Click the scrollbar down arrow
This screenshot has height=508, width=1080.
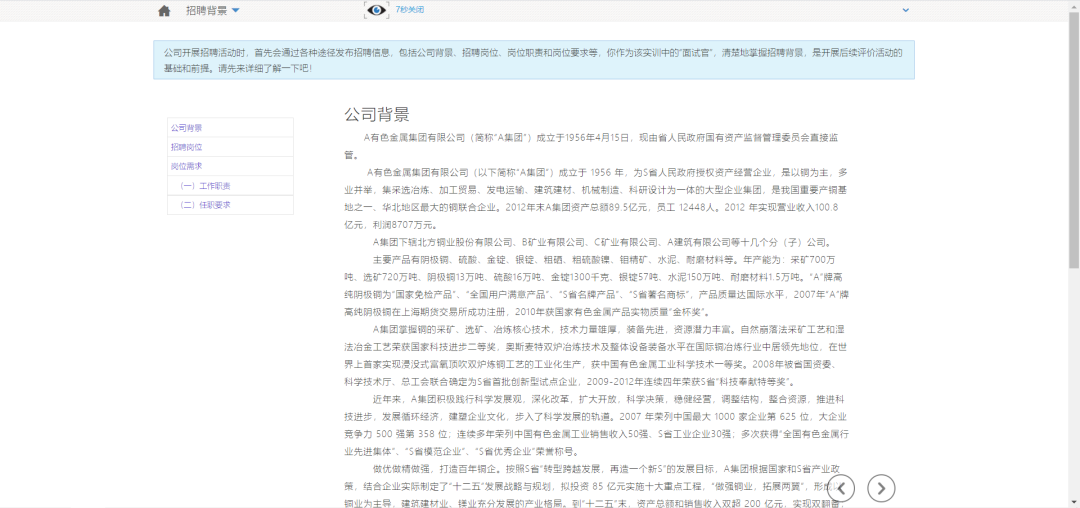[1073, 502]
